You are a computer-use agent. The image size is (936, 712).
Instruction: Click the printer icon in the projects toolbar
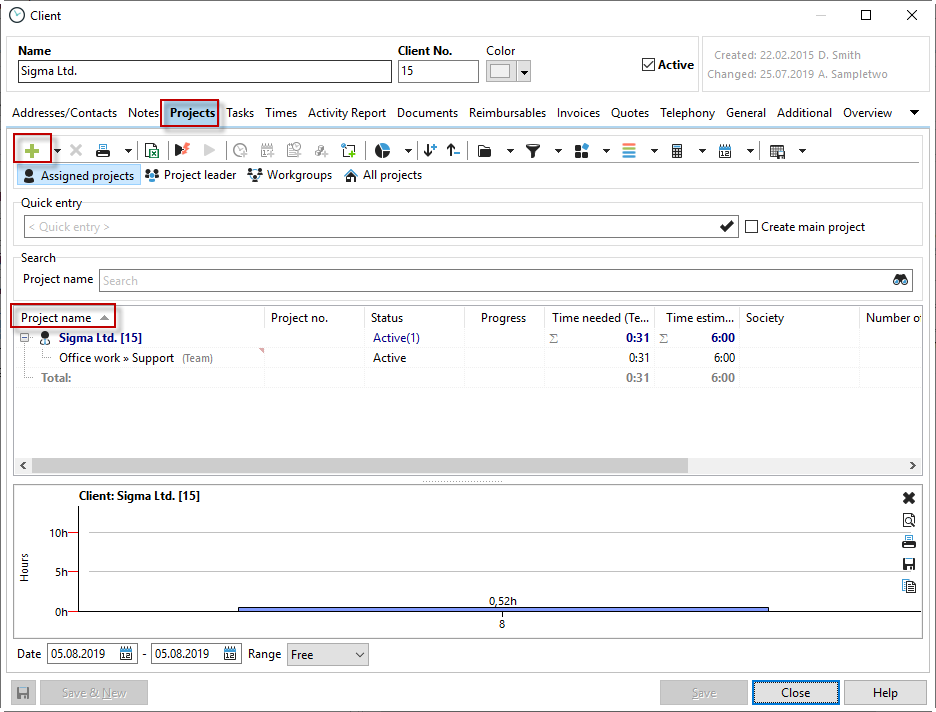(x=103, y=150)
